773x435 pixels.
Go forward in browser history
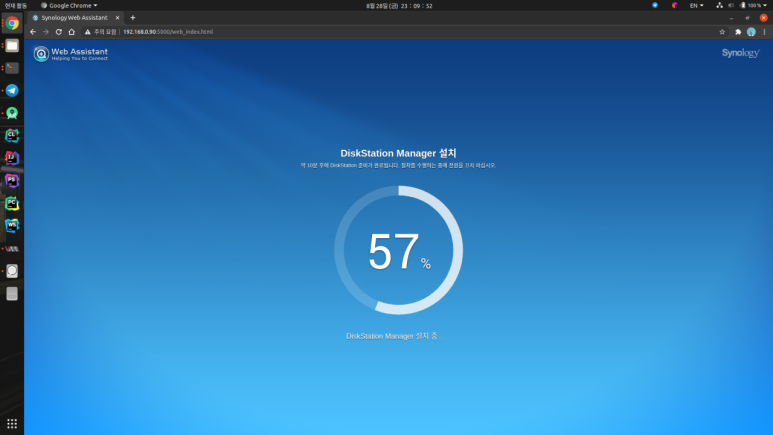(46, 32)
